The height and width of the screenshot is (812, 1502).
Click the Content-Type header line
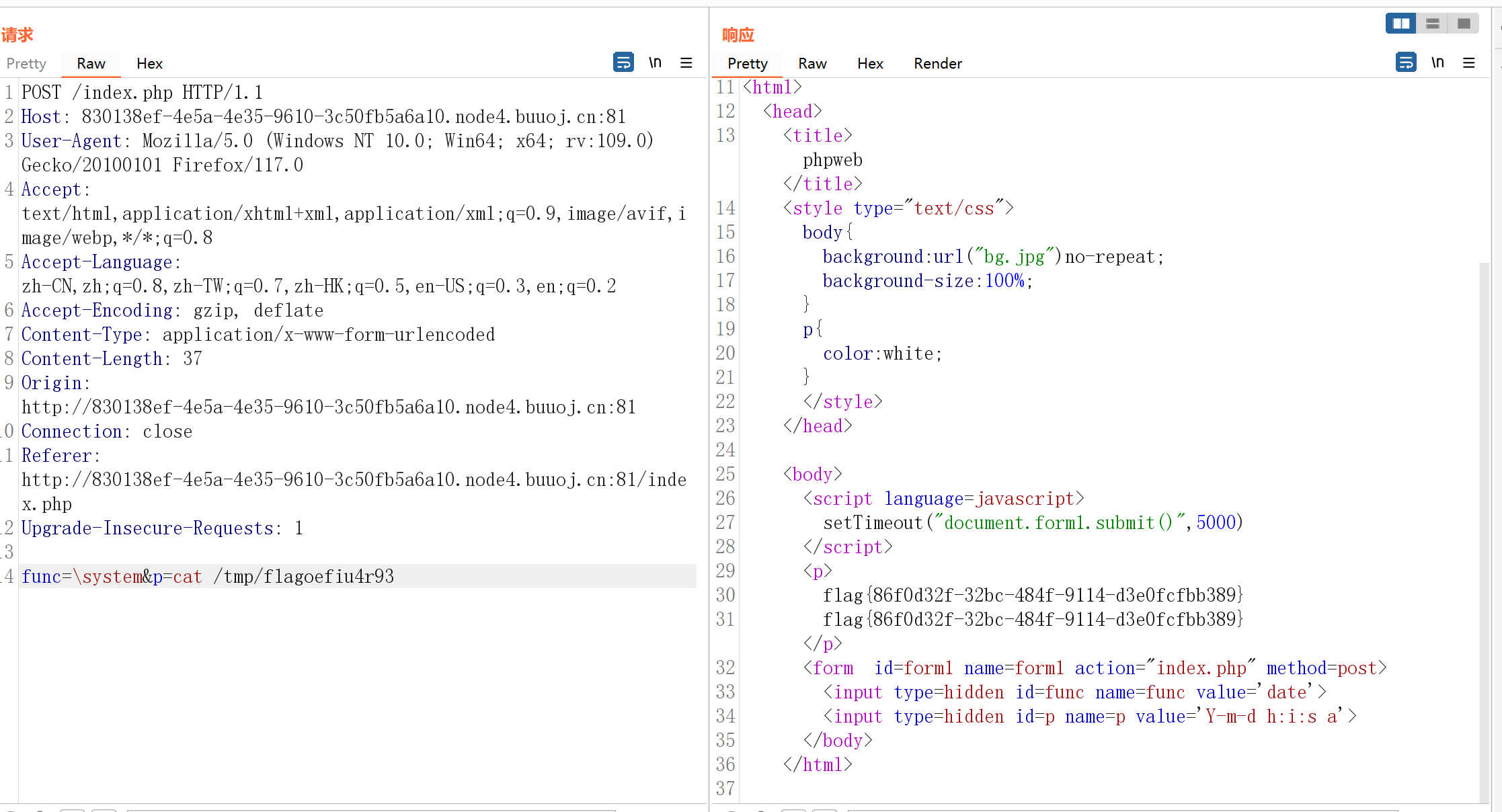258,335
